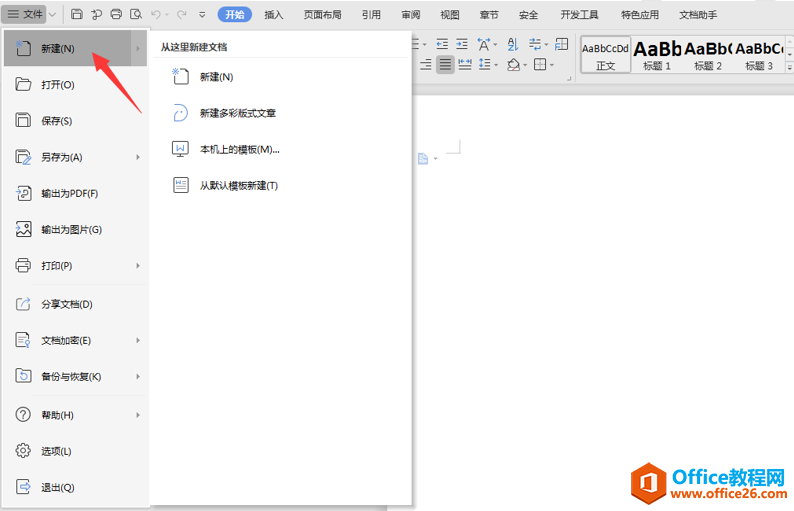Open 选项(L) settings

75,451
